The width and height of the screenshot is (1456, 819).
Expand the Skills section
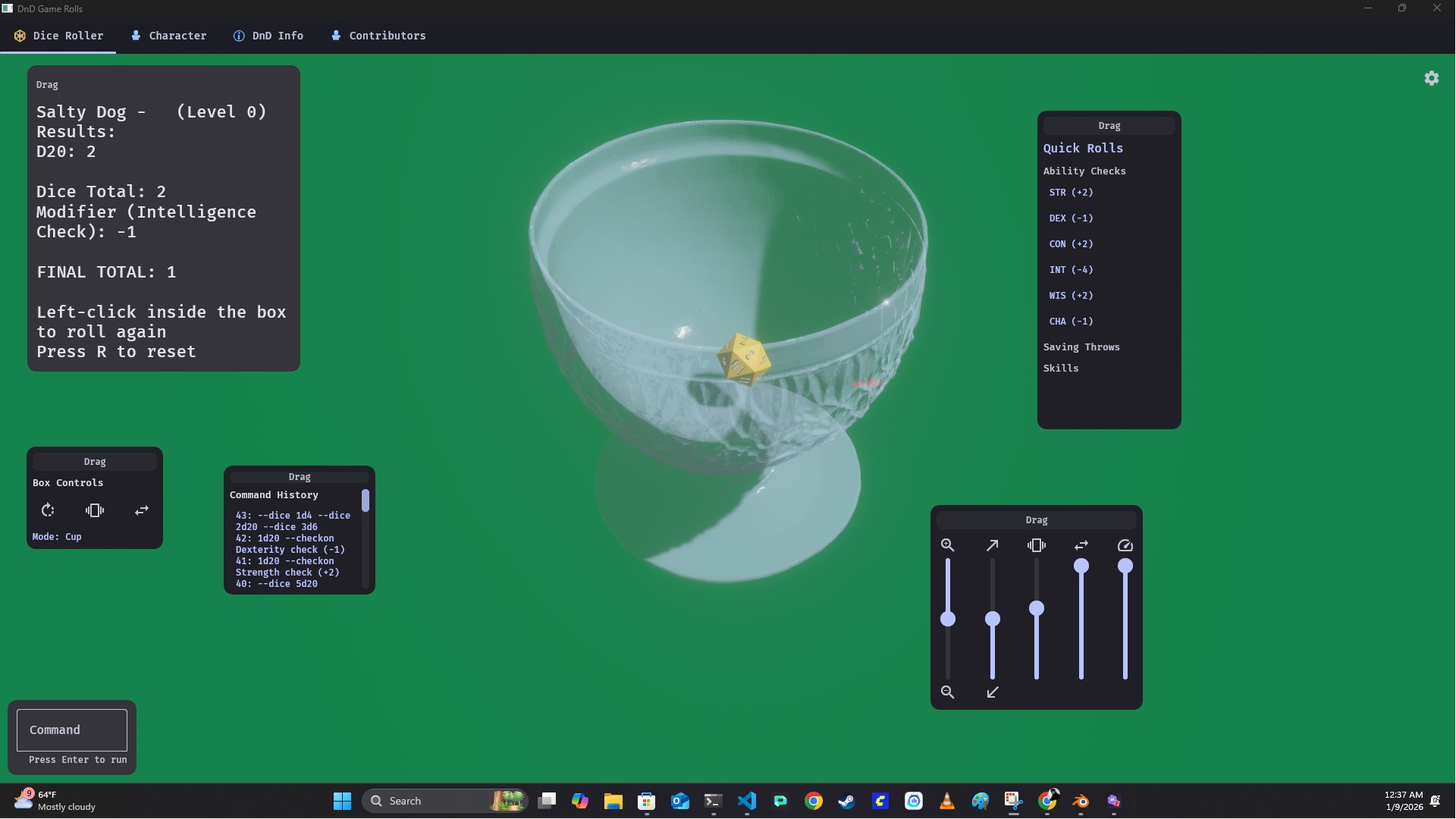tap(1060, 369)
